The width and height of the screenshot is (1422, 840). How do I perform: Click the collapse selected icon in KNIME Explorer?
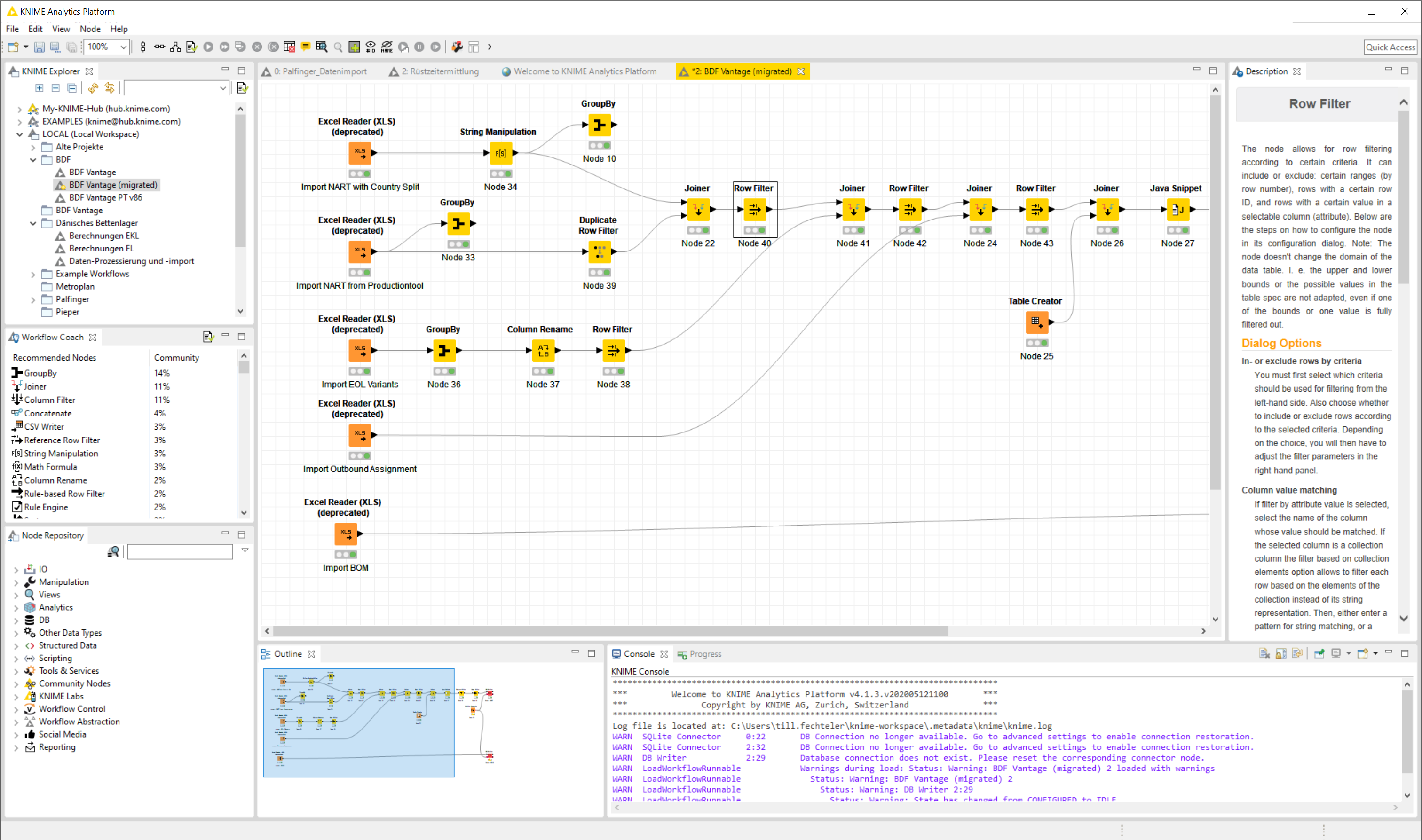coord(55,88)
